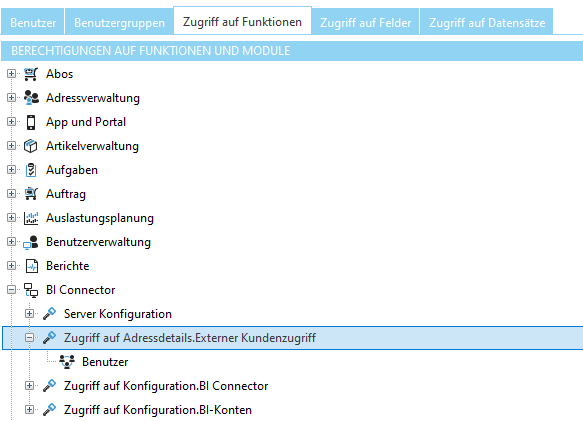583x421 pixels.
Task: Collapse Zugriff auf Adressdetails.Externer Kundenzugriff node
Action: (x=29, y=337)
